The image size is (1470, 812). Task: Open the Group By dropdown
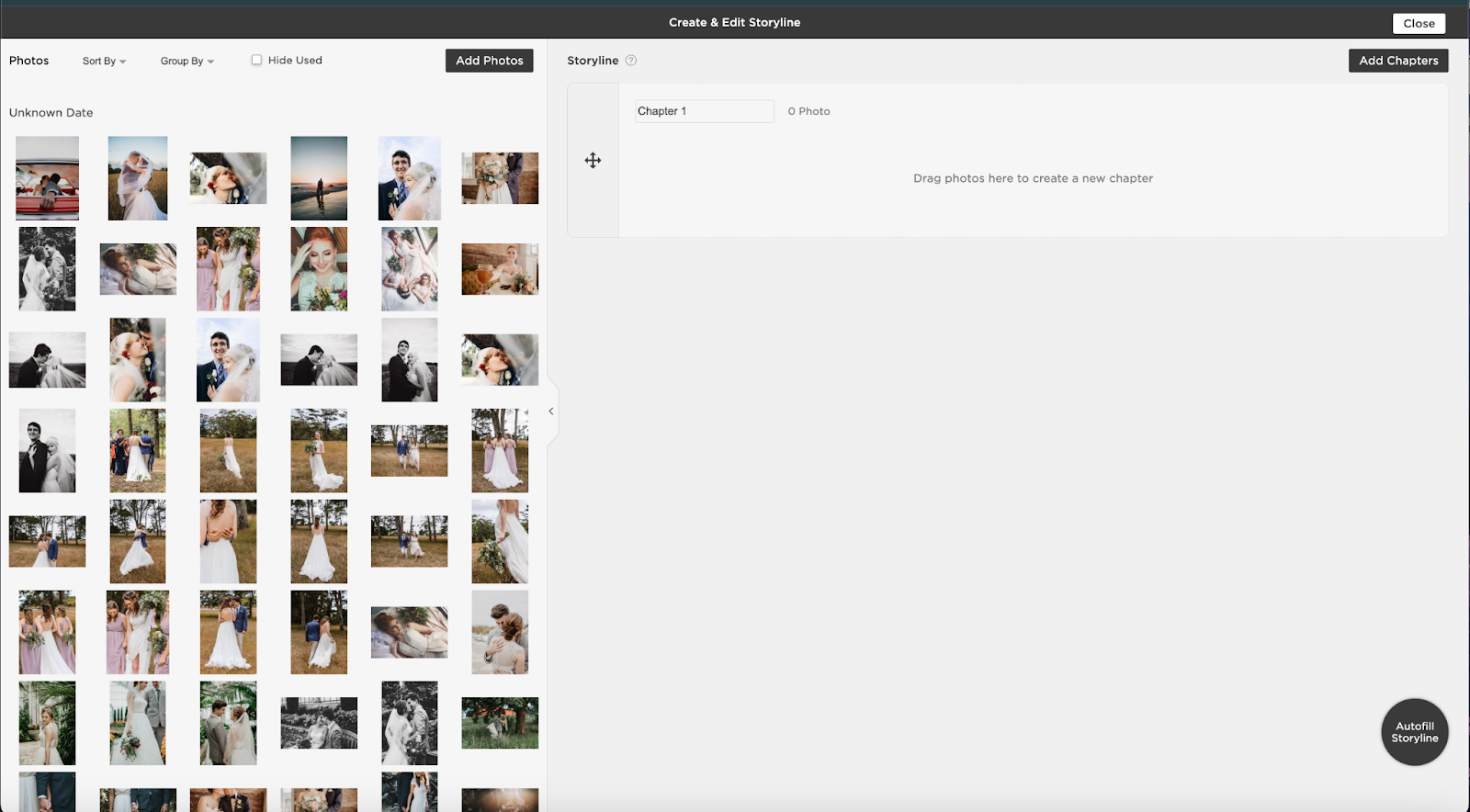point(187,61)
